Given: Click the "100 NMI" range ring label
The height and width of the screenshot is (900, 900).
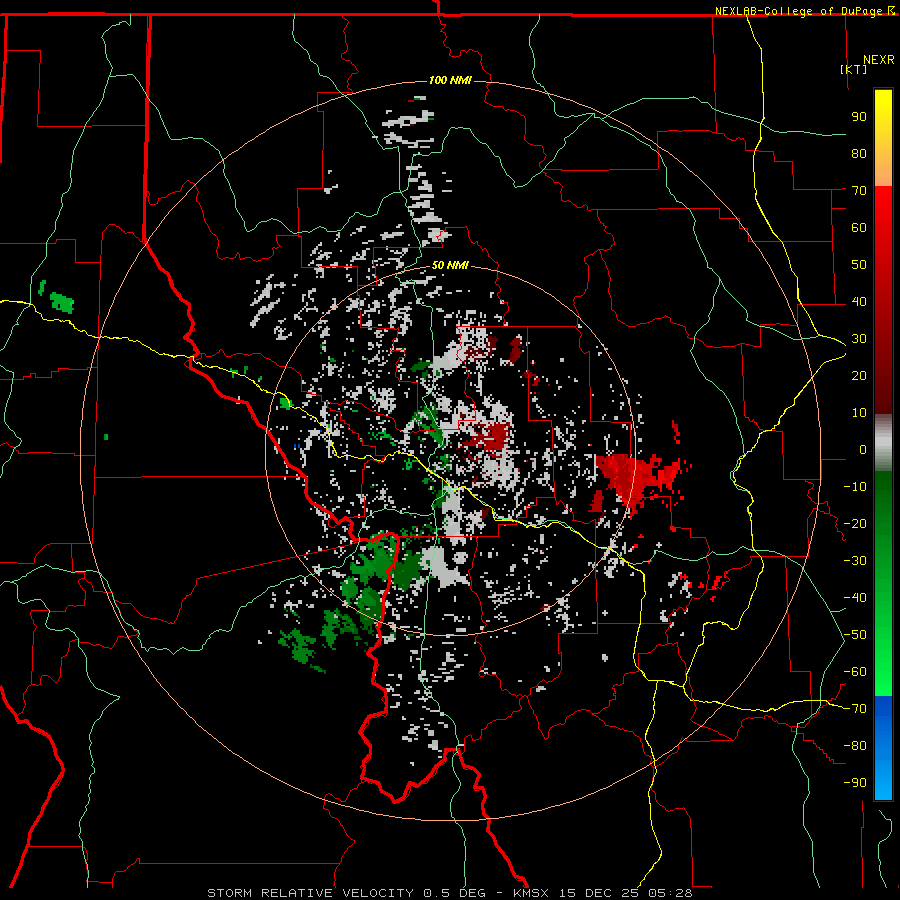Looking at the screenshot, I should pos(450,80).
